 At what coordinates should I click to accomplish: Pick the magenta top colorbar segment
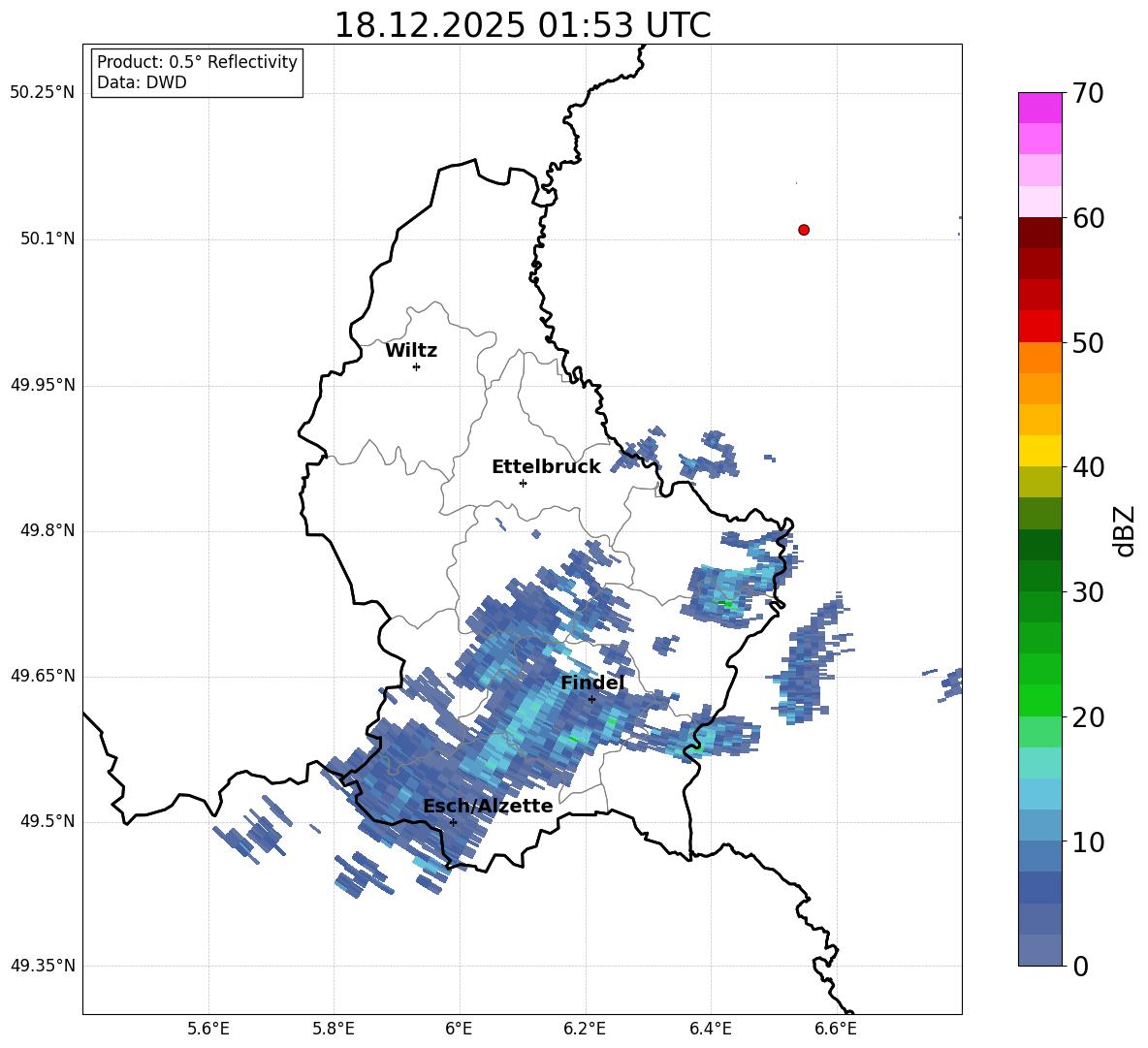[x=1039, y=108]
